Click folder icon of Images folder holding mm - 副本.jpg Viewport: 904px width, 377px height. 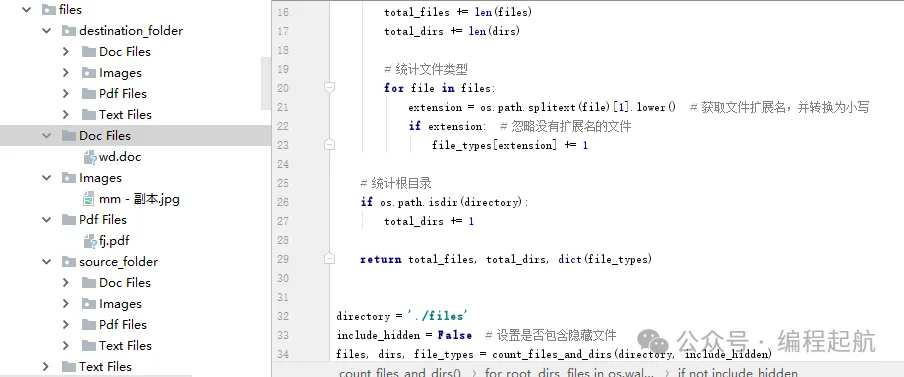tap(69, 178)
